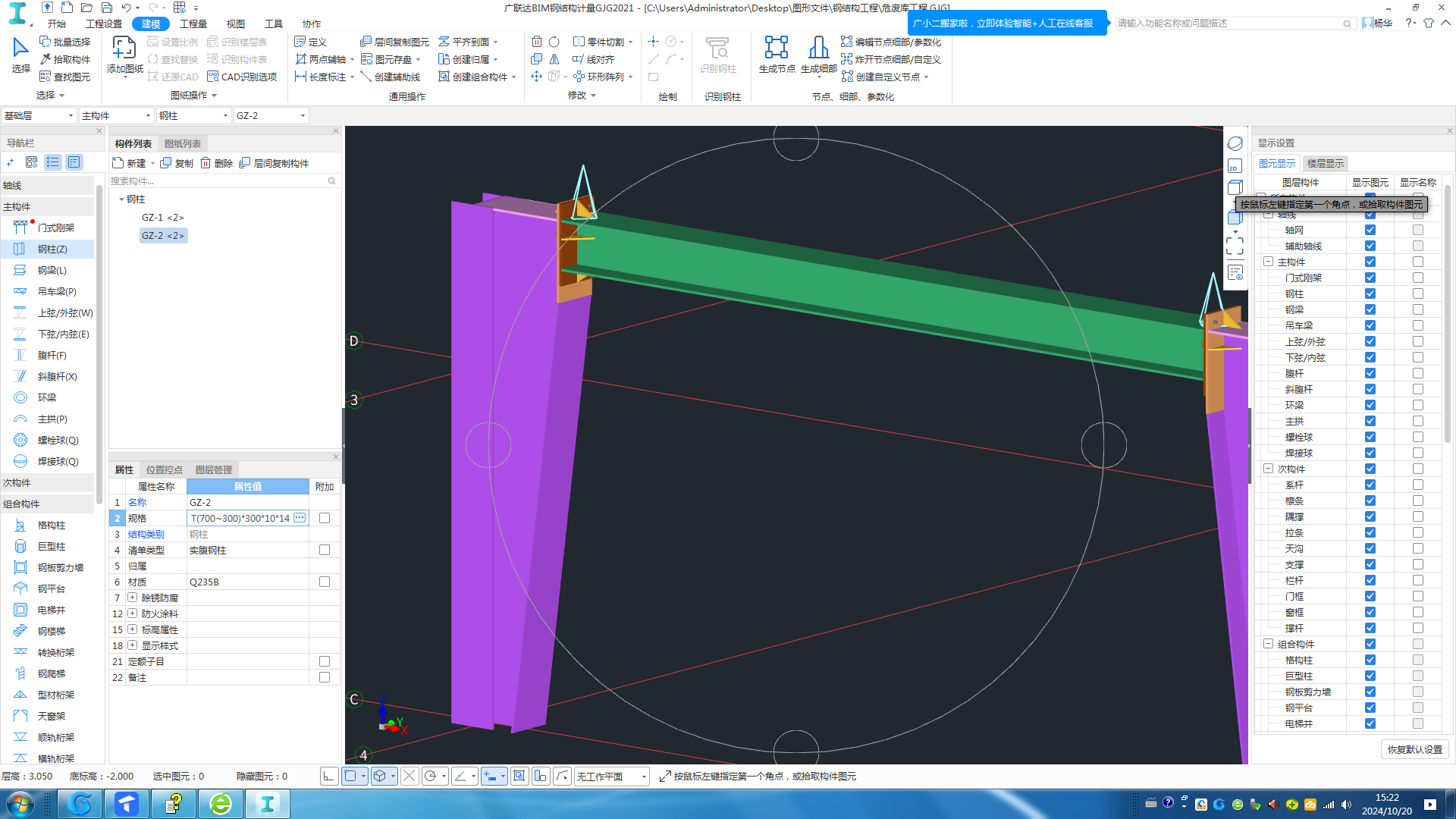The height and width of the screenshot is (819, 1456).
Task: Select GZ-1 in component list
Action: point(162,217)
